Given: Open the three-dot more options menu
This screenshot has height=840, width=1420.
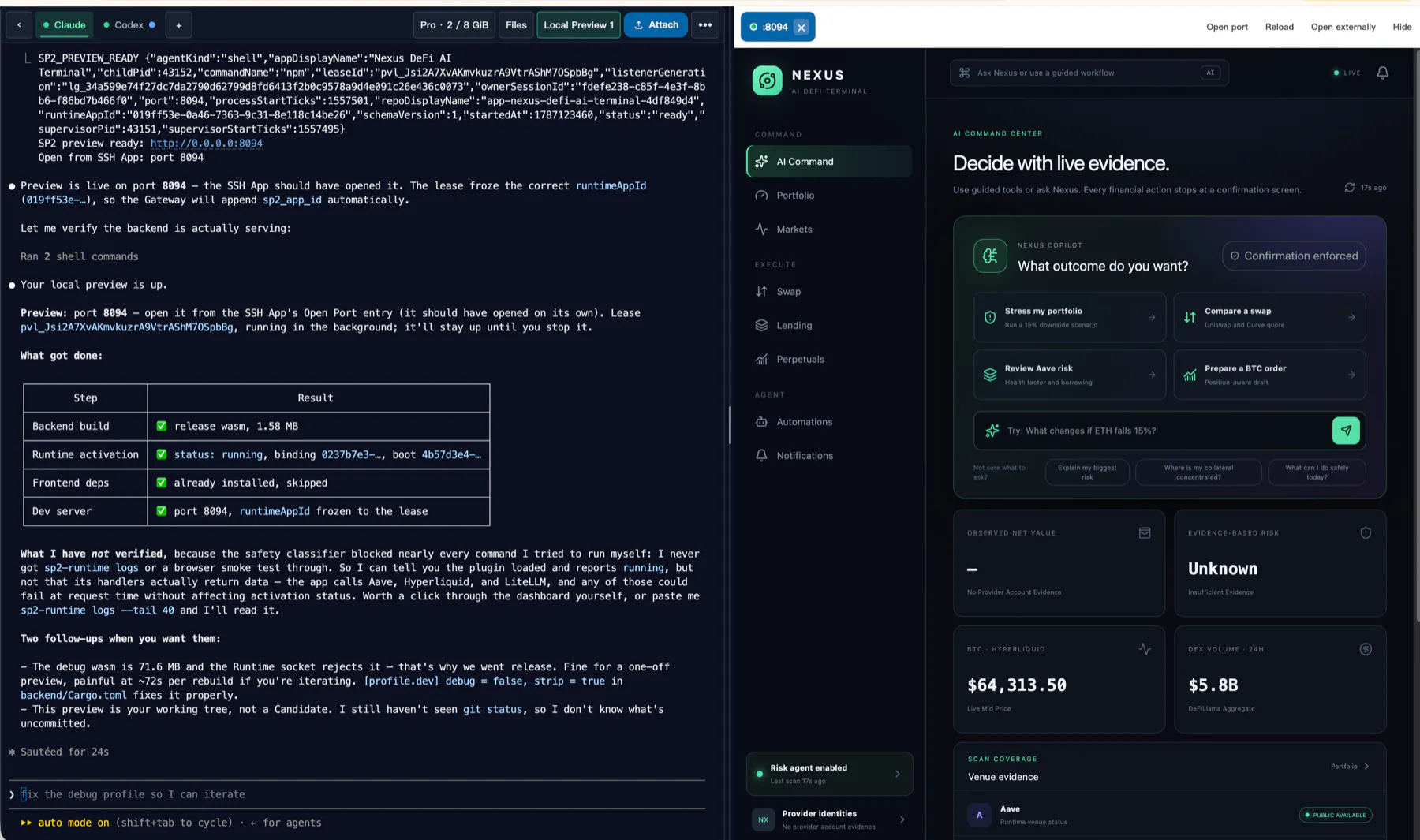Looking at the screenshot, I should pos(705,25).
